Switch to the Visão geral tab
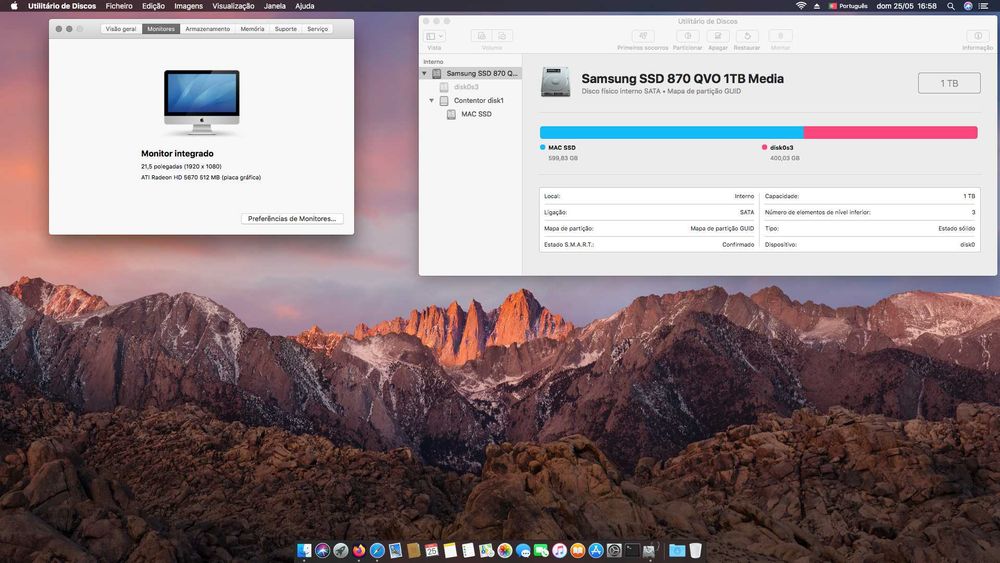The height and width of the screenshot is (563, 1000). (121, 29)
